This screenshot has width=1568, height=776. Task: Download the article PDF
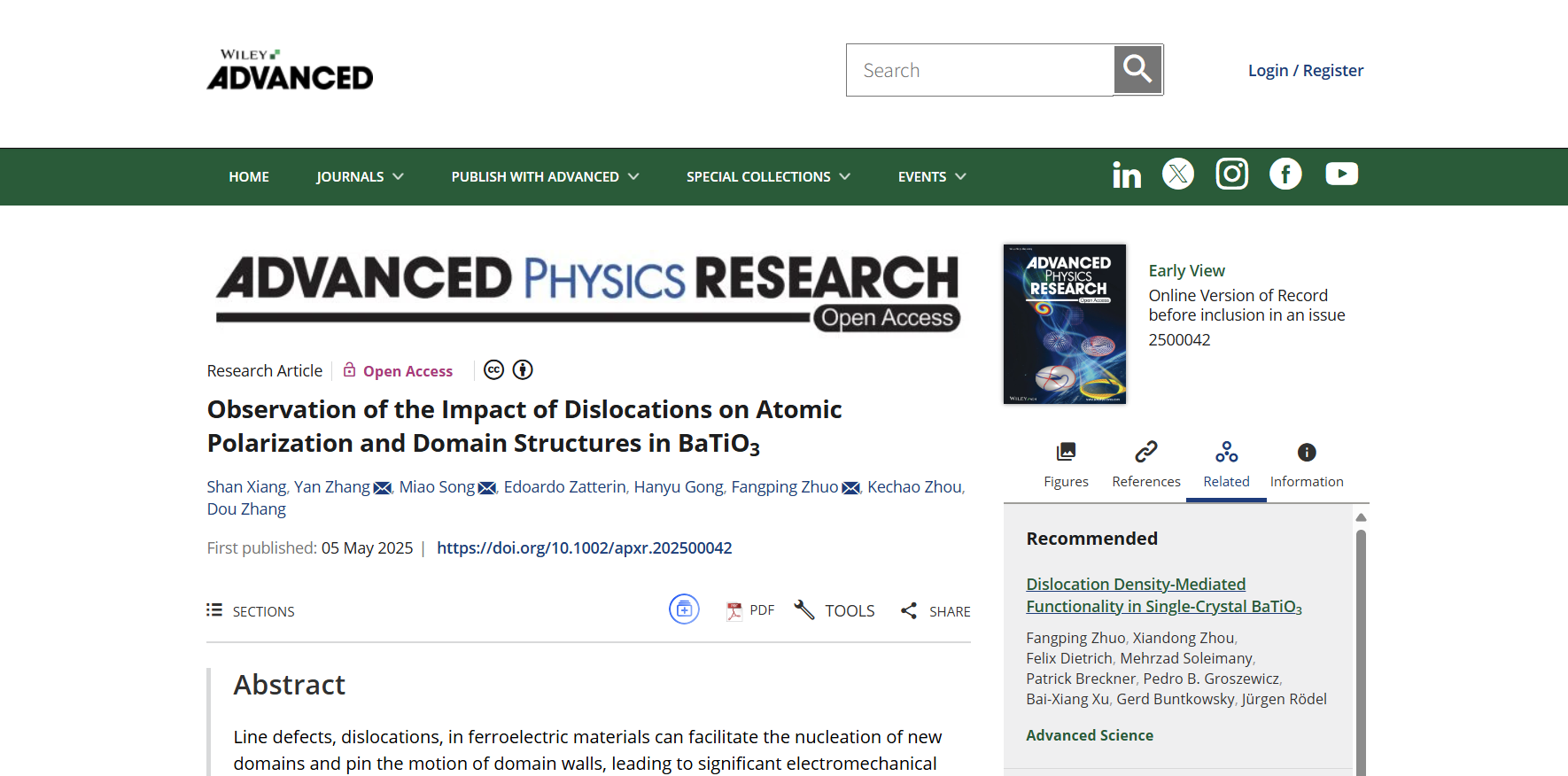click(x=749, y=610)
